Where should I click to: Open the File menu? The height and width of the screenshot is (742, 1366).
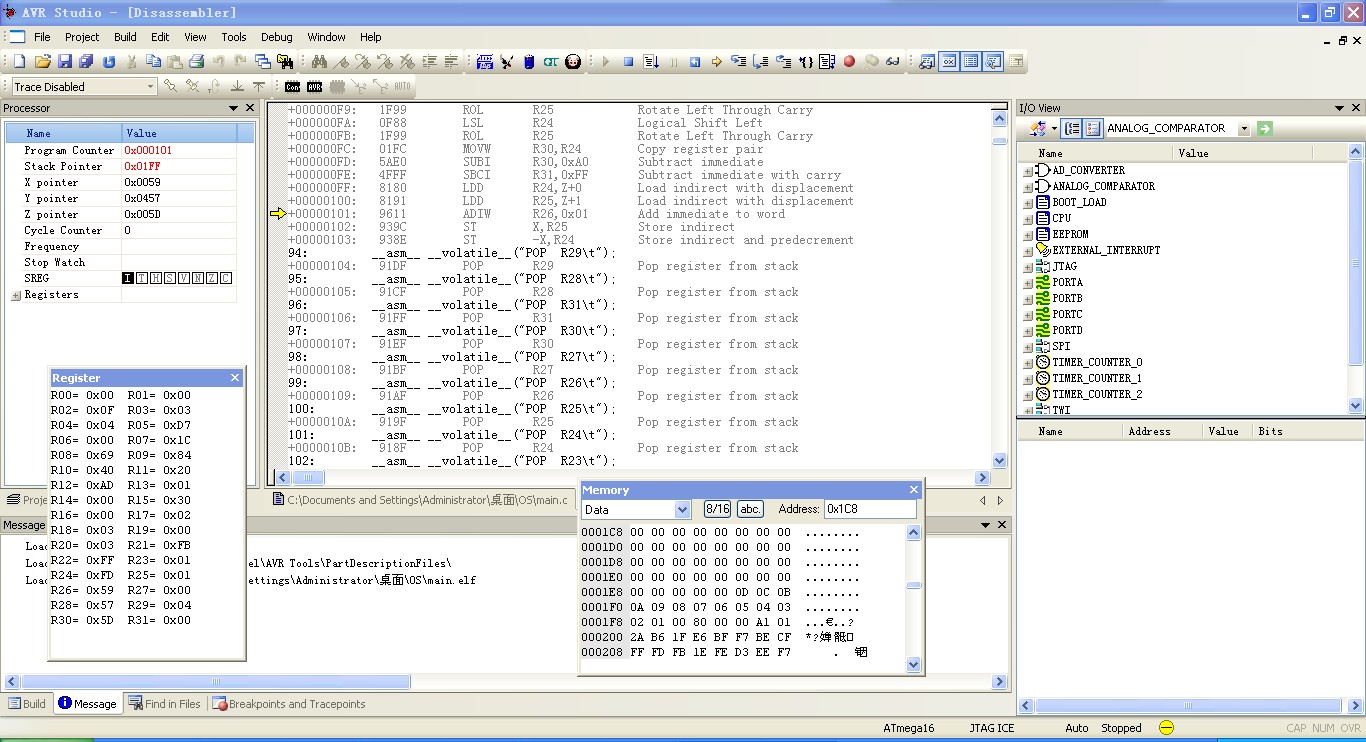coord(42,37)
